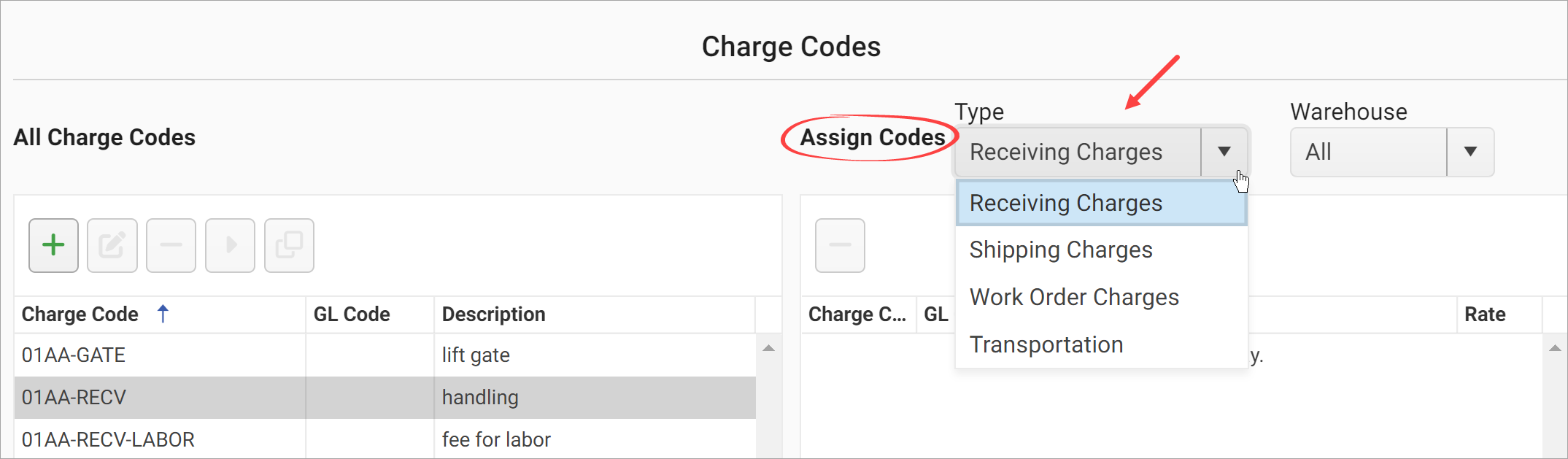Image resolution: width=1568 pixels, height=459 pixels.
Task: Choose the Work Order Charges option
Action: 1073,296
